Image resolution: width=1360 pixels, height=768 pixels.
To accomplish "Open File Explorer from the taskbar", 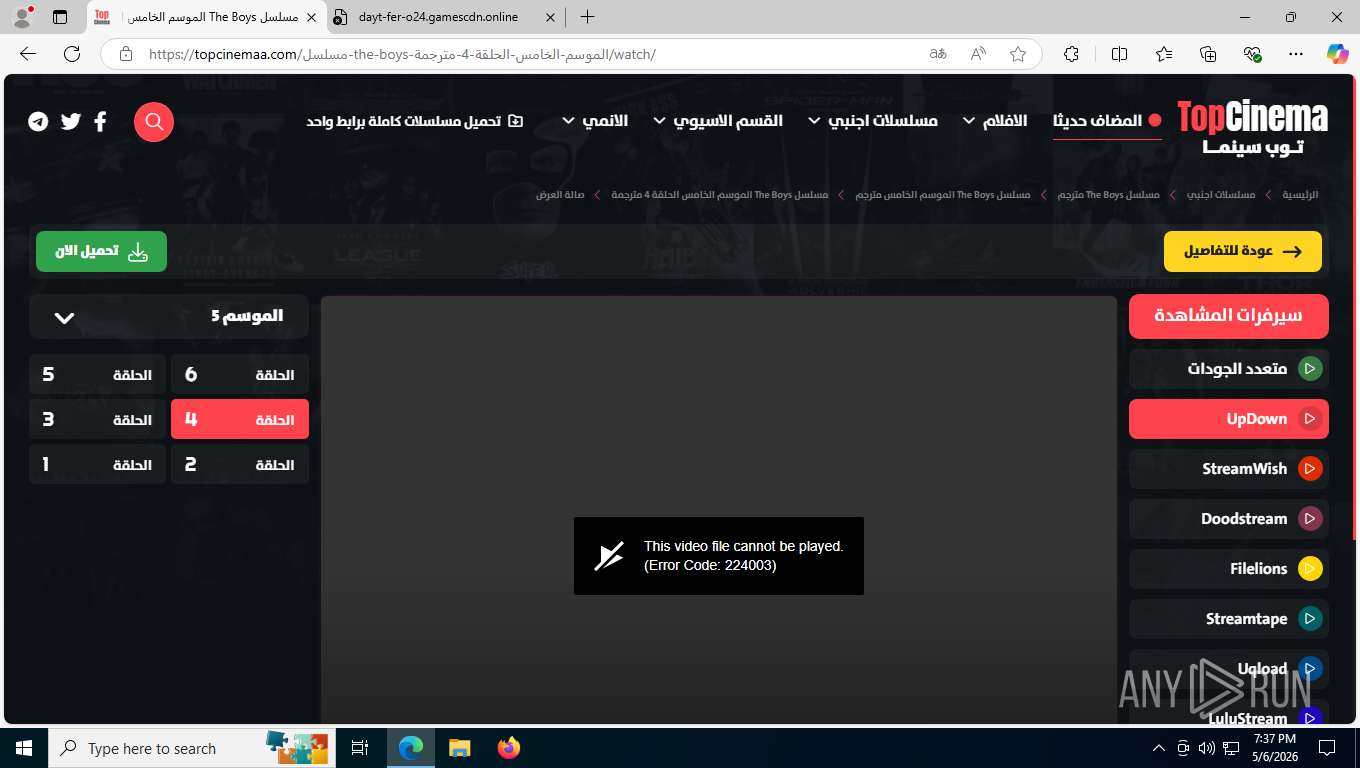I will point(459,748).
